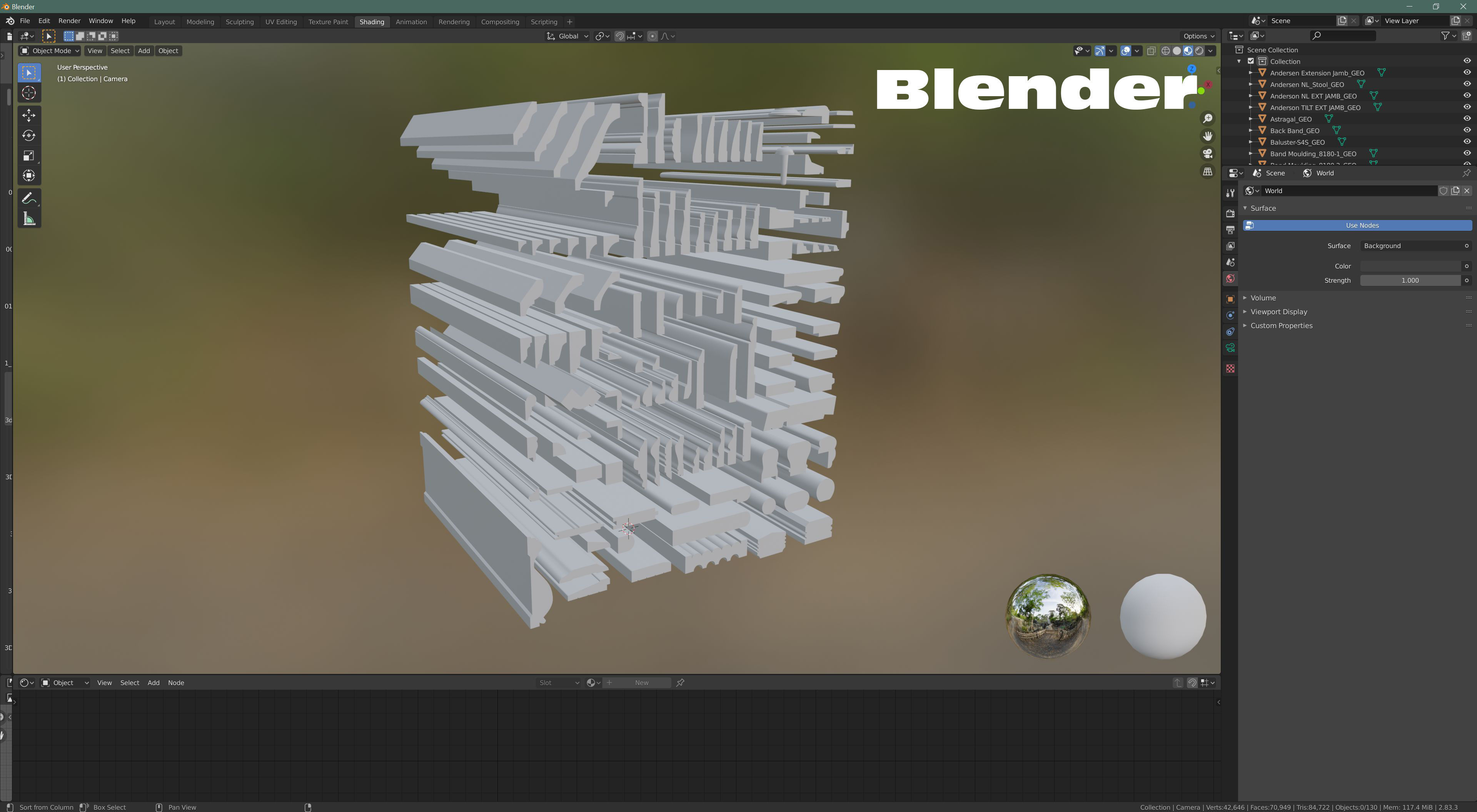This screenshot has height=812, width=1477.
Task: Open the Physics properties tab
Action: pos(1230,315)
